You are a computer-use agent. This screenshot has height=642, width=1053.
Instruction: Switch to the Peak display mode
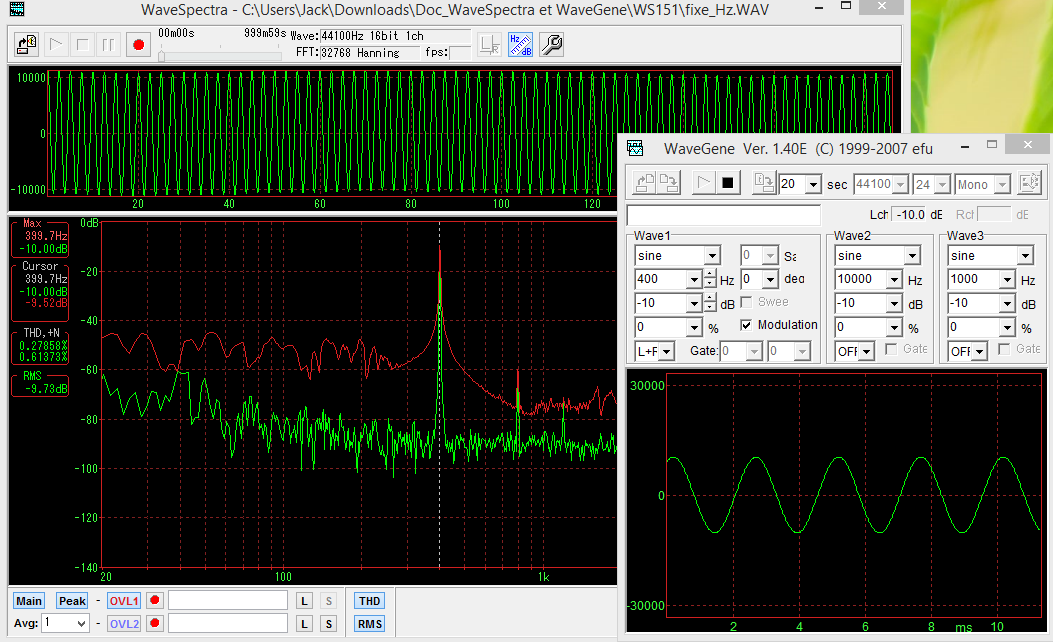(72, 600)
